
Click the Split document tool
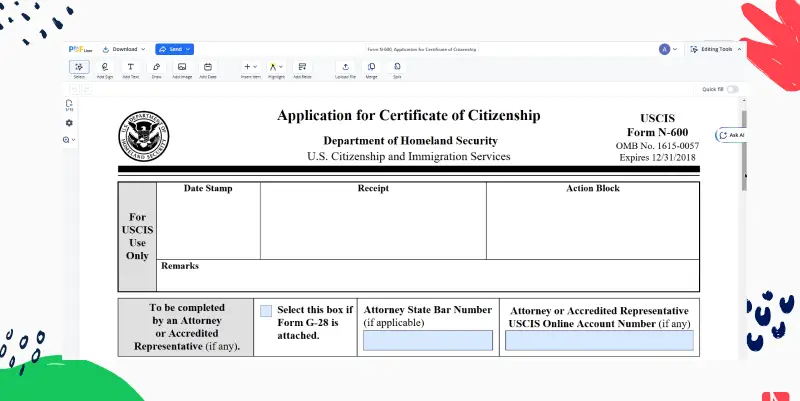(397, 69)
